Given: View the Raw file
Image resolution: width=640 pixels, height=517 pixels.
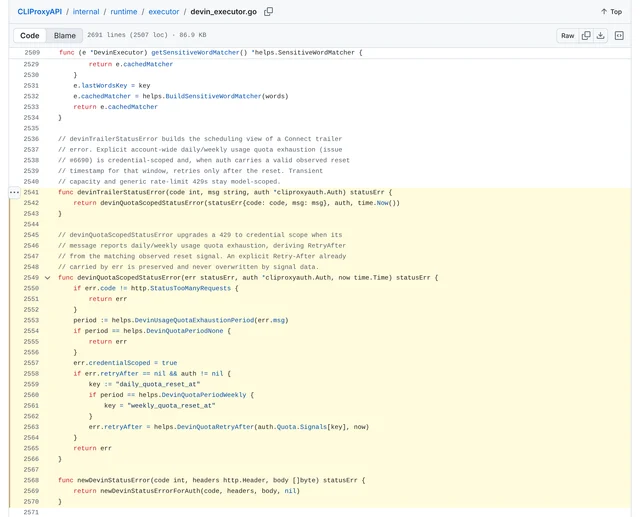Looking at the screenshot, I should click(x=567, y=36).
